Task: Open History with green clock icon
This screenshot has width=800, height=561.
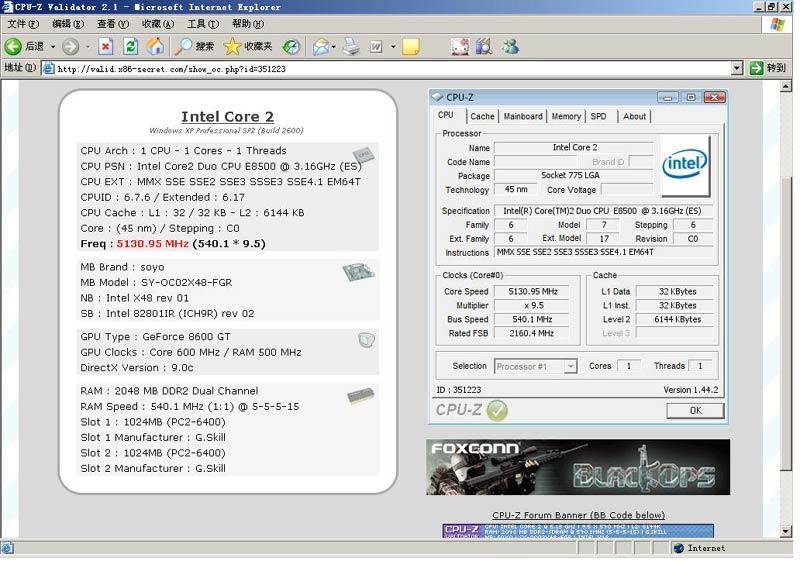Action: point(291,46)
